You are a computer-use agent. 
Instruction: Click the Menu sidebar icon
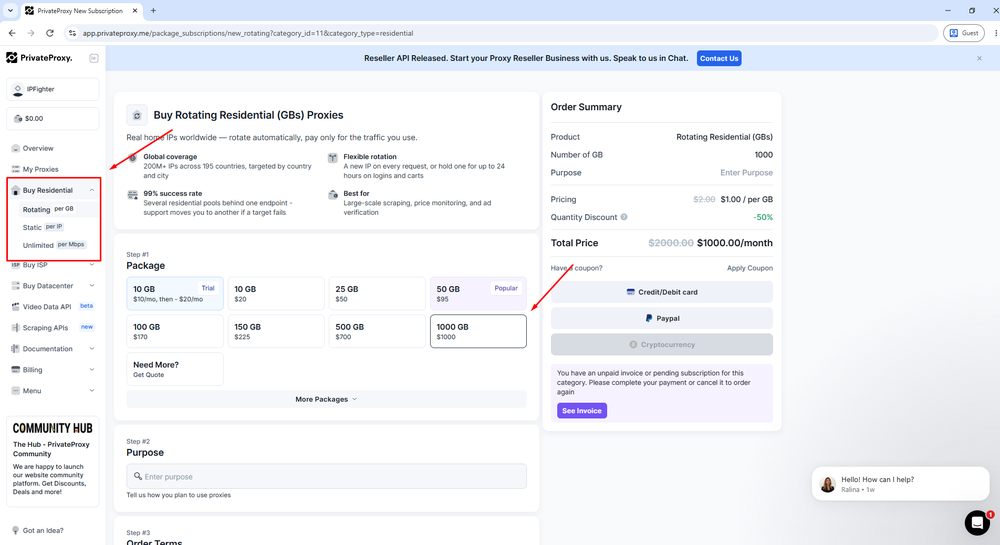[x=15, y=391]
